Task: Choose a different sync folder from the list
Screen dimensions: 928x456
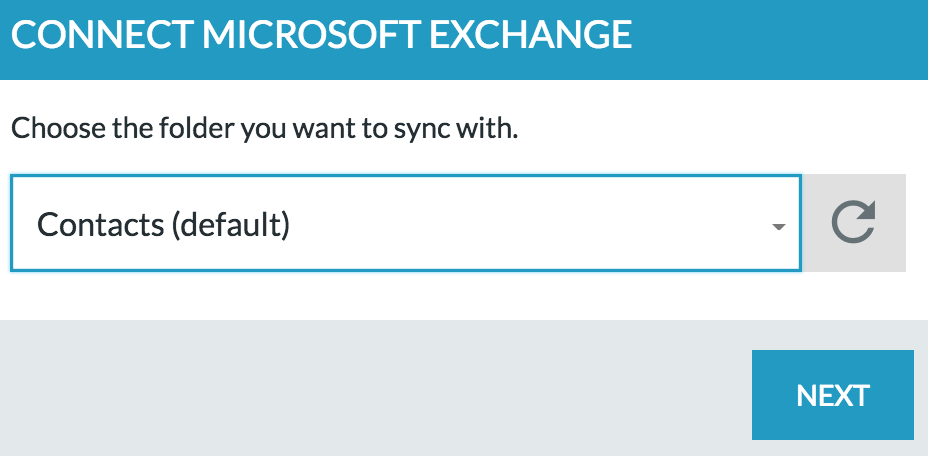Action: [x=406, y=223]
